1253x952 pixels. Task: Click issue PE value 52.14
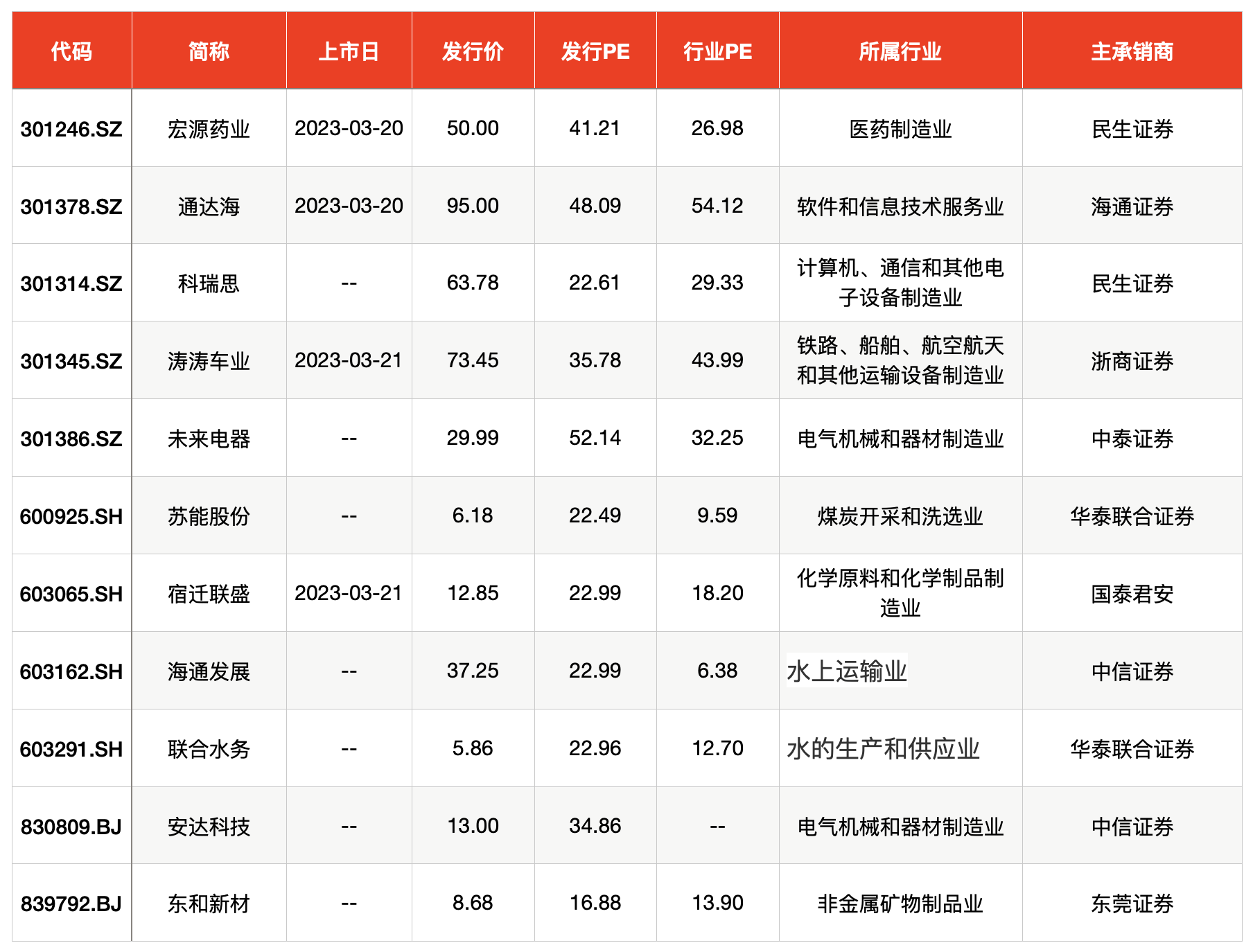click(x=595, y=438)
